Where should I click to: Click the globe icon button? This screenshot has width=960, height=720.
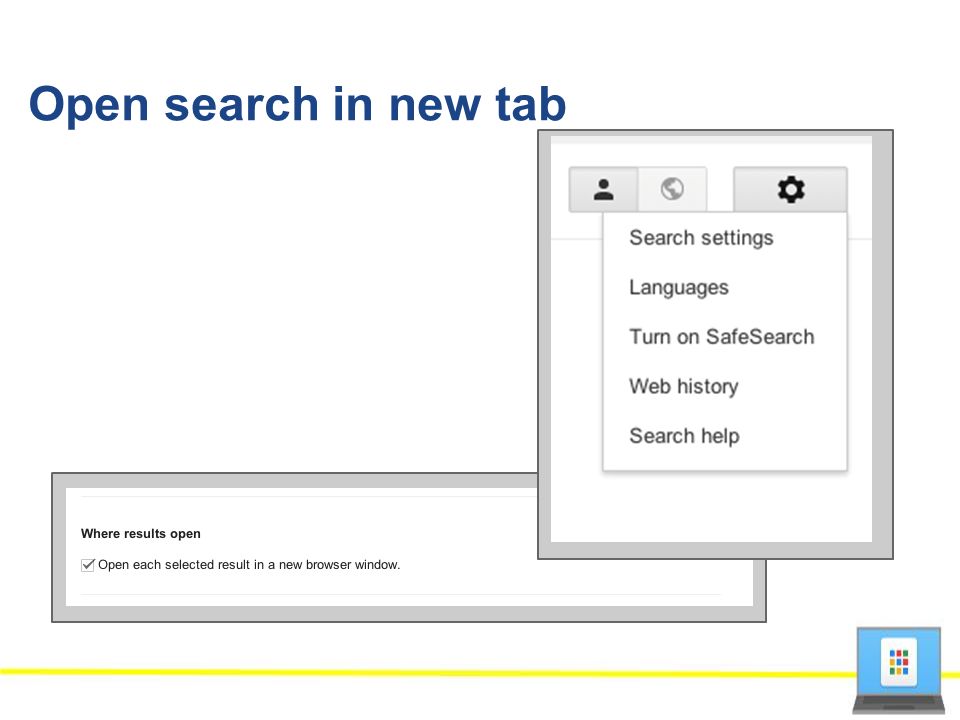(x=672, y=189)
